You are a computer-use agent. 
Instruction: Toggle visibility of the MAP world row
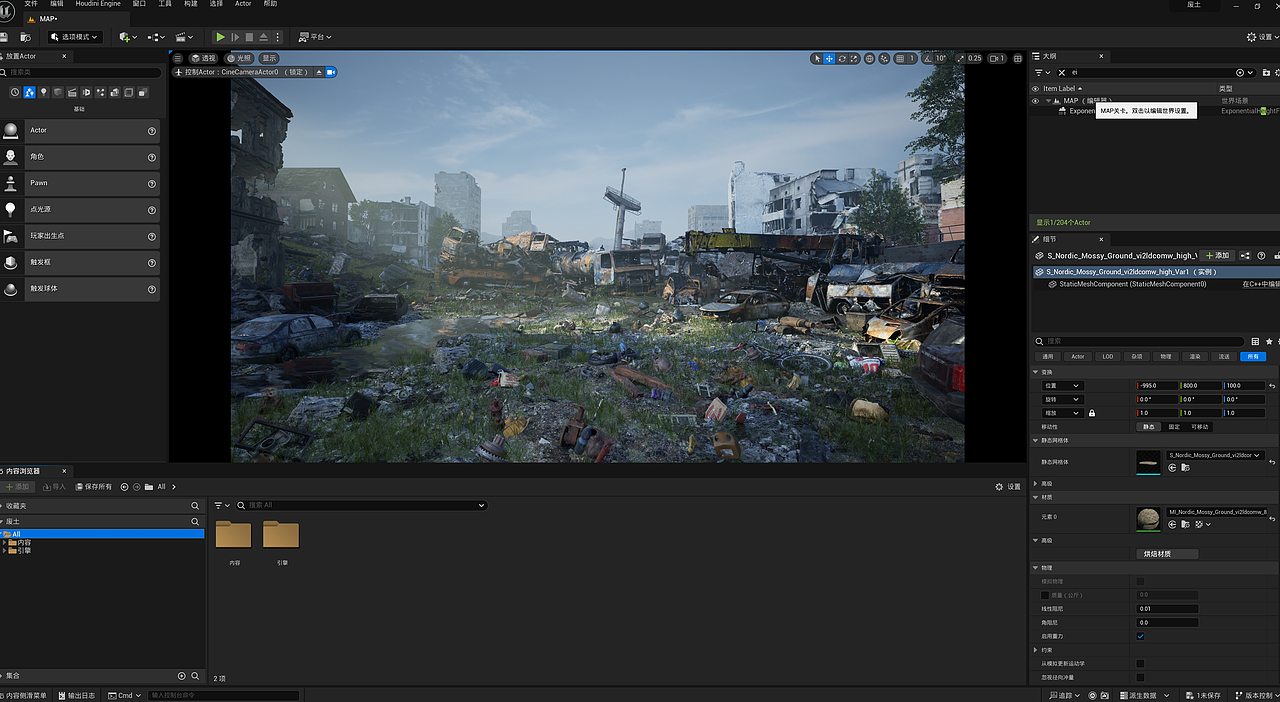point(1036,100)
